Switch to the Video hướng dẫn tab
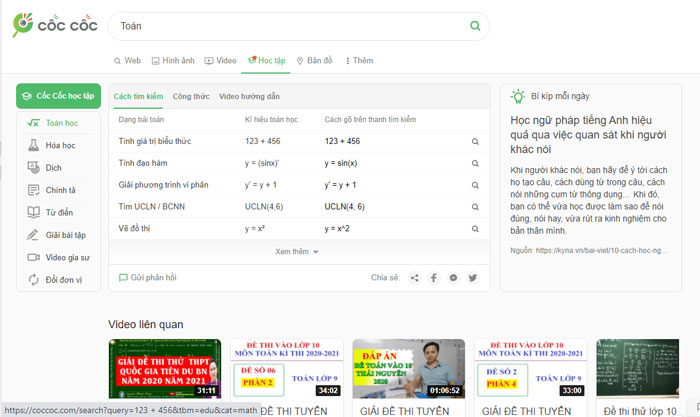This screenshot has height=417, width=700. (249, 97)
